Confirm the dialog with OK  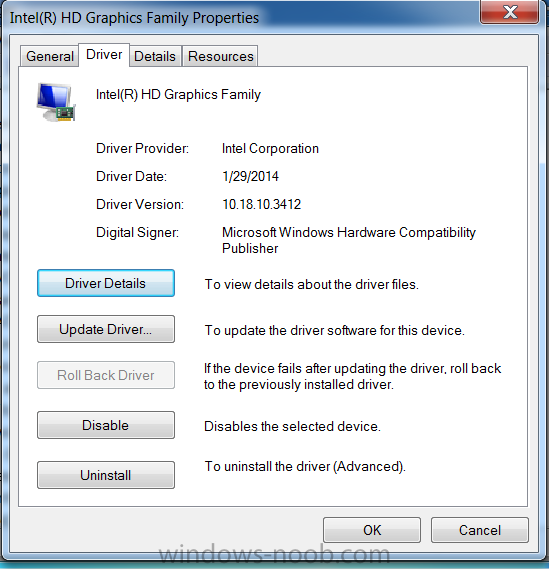coord(372,530)
